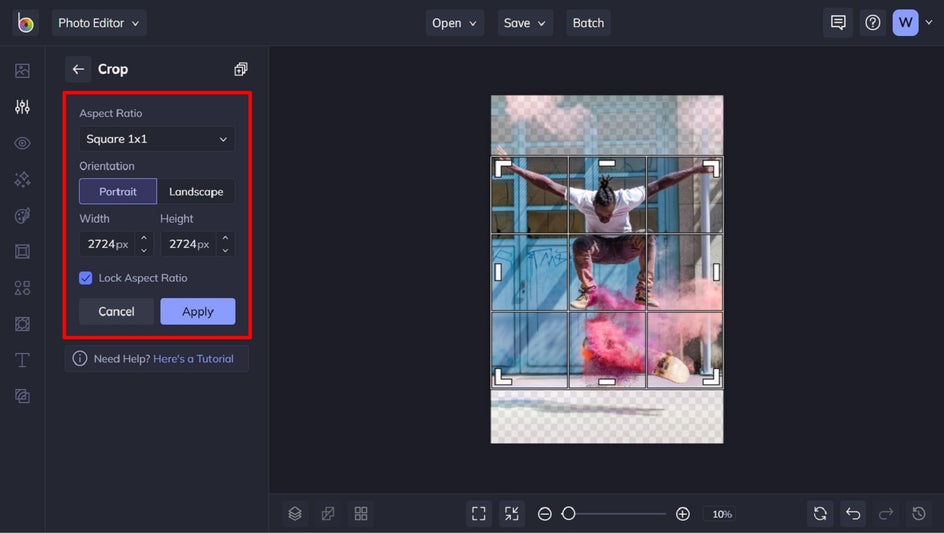Image resolution: width=944 pixels, height=533 pixels.
Task: Click the bottom edge crop handle
Action: 607,381
